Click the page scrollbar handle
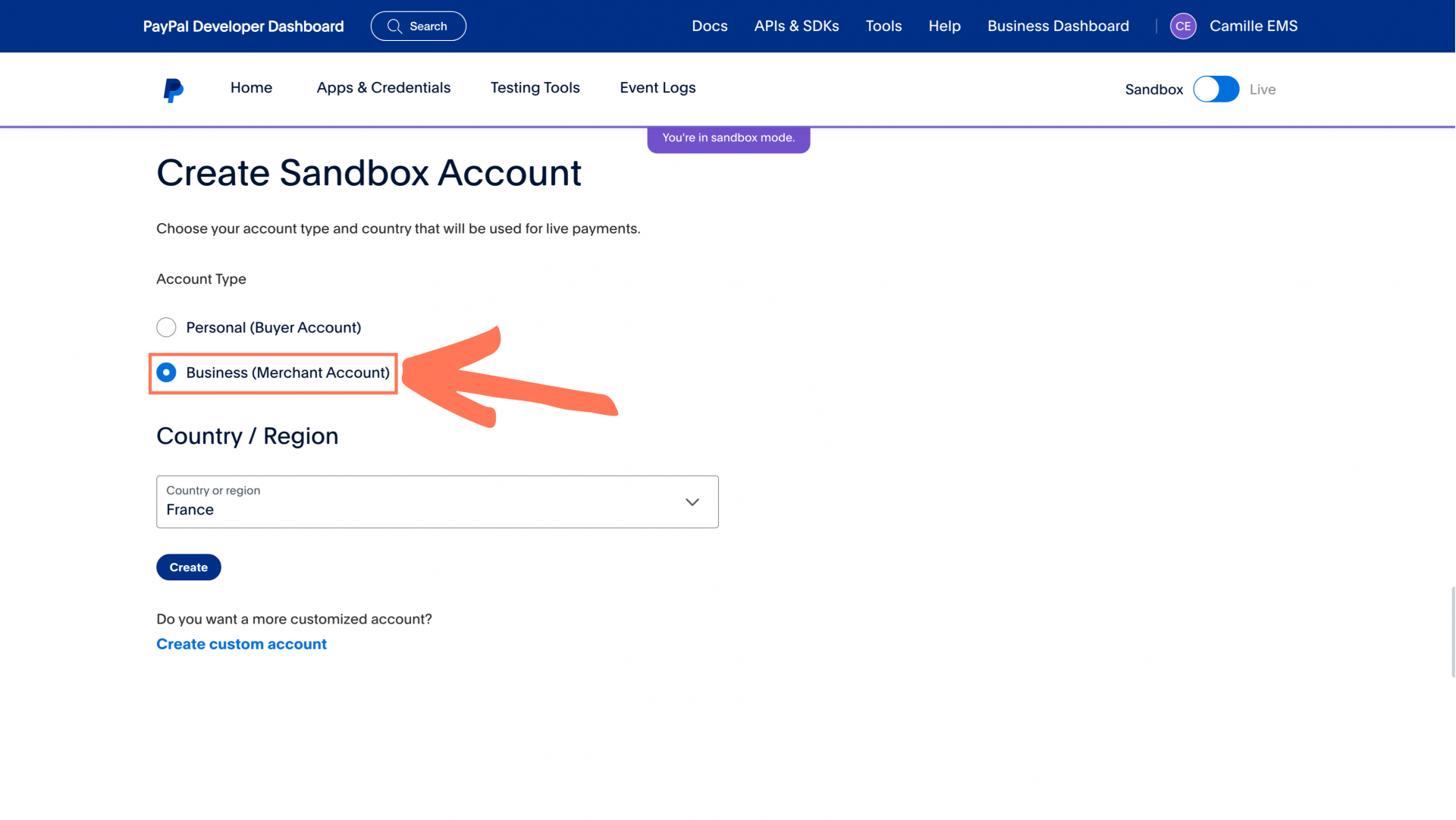This screenshot has width=1456, height=820. (1452, 631)
